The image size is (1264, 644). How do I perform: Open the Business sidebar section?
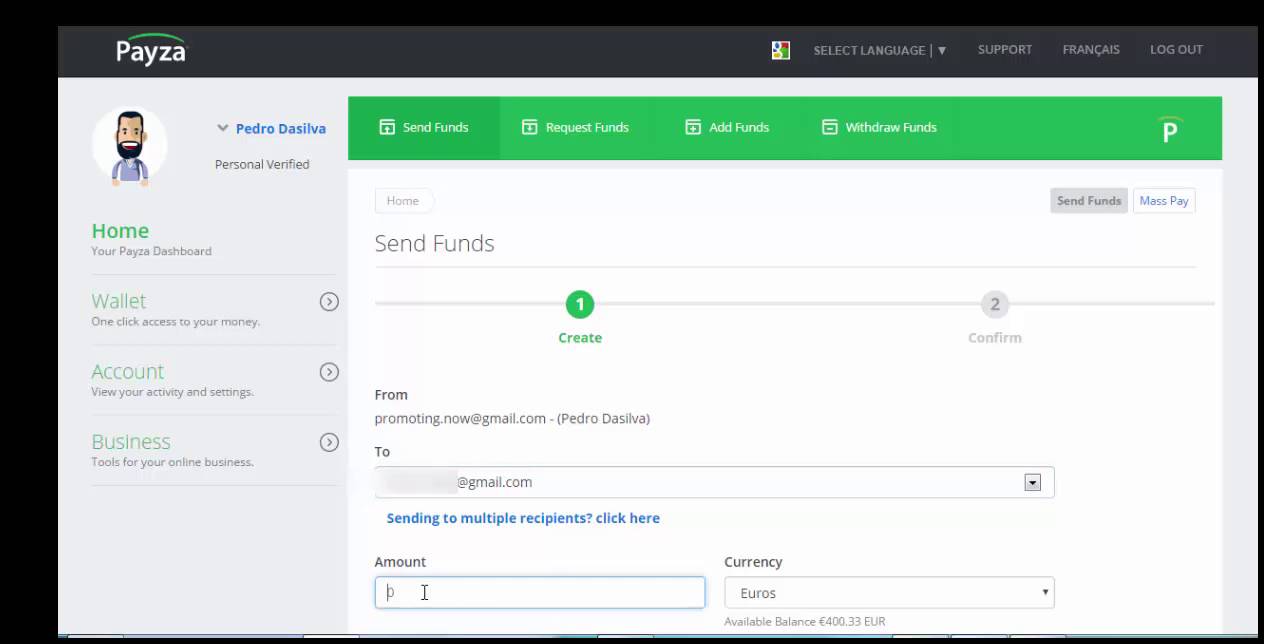[131, 442]
